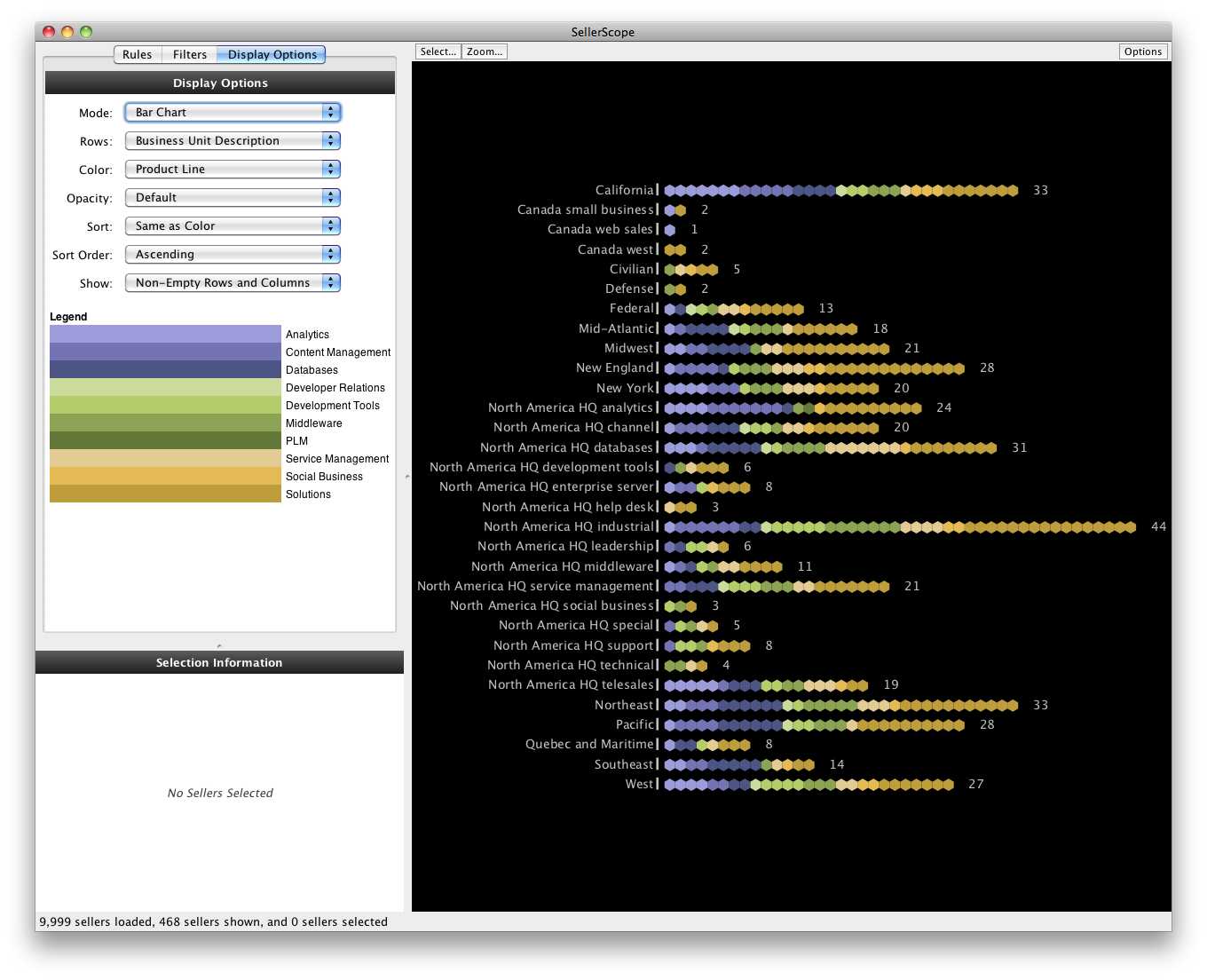This screenshot has width=1207, height=980.
Task: Click the Northeast row label
Action: coord(625,705)
